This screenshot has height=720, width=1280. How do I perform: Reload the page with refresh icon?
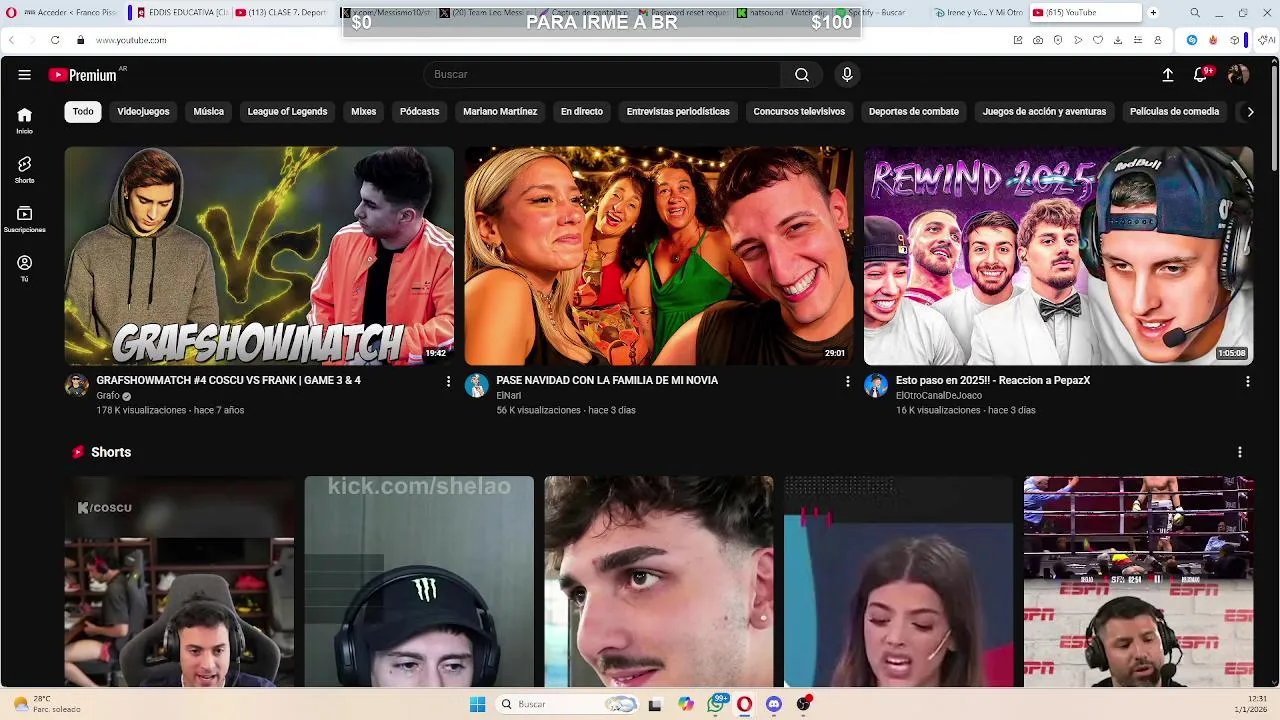tap(54, 40)
